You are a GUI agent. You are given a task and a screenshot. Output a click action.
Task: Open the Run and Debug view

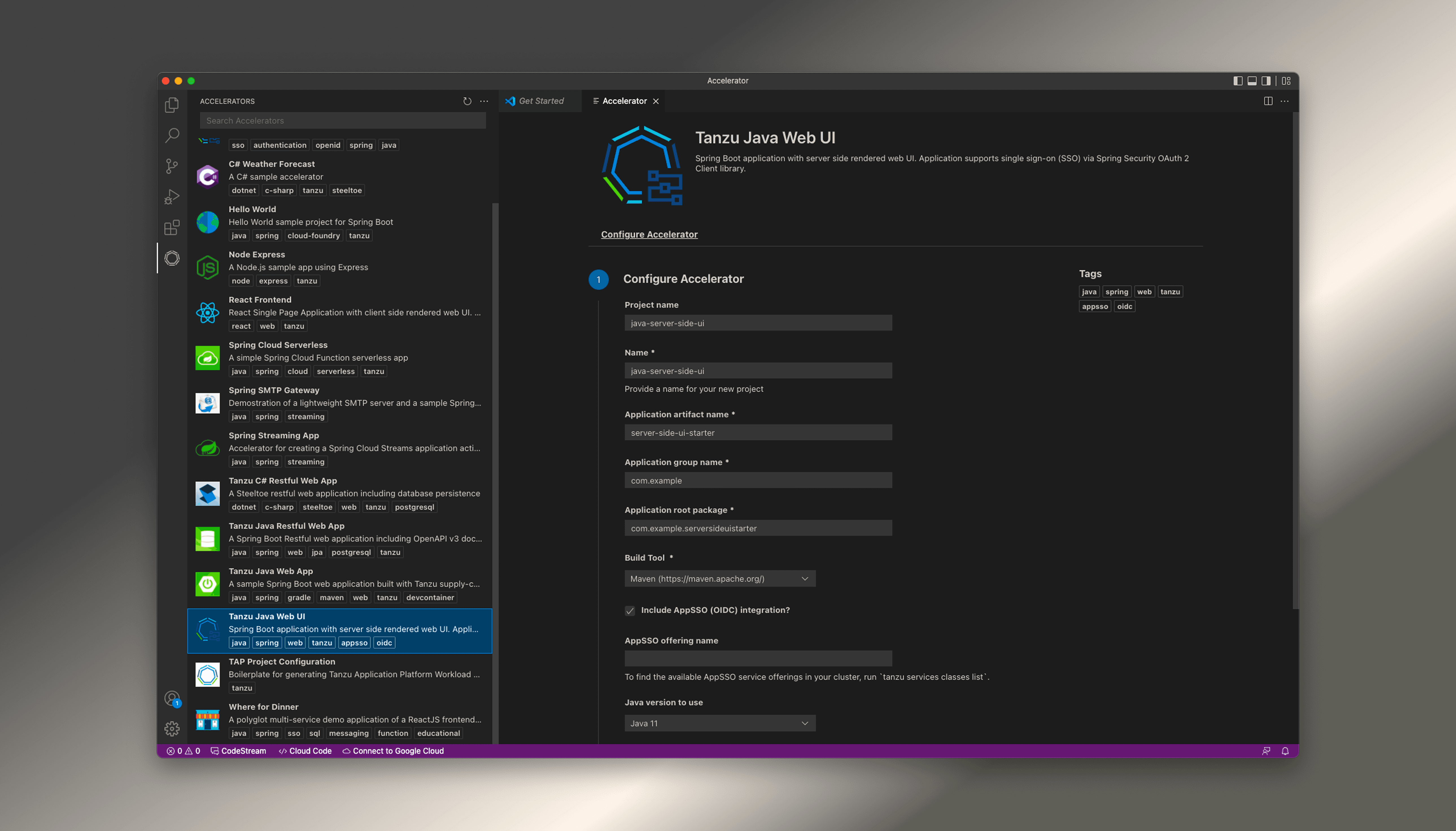point(172,197)
